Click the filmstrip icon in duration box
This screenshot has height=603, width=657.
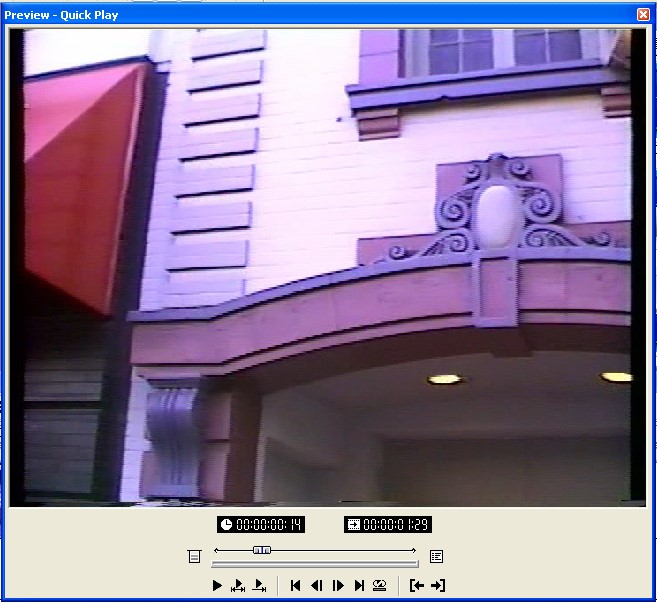pos(354,525)
